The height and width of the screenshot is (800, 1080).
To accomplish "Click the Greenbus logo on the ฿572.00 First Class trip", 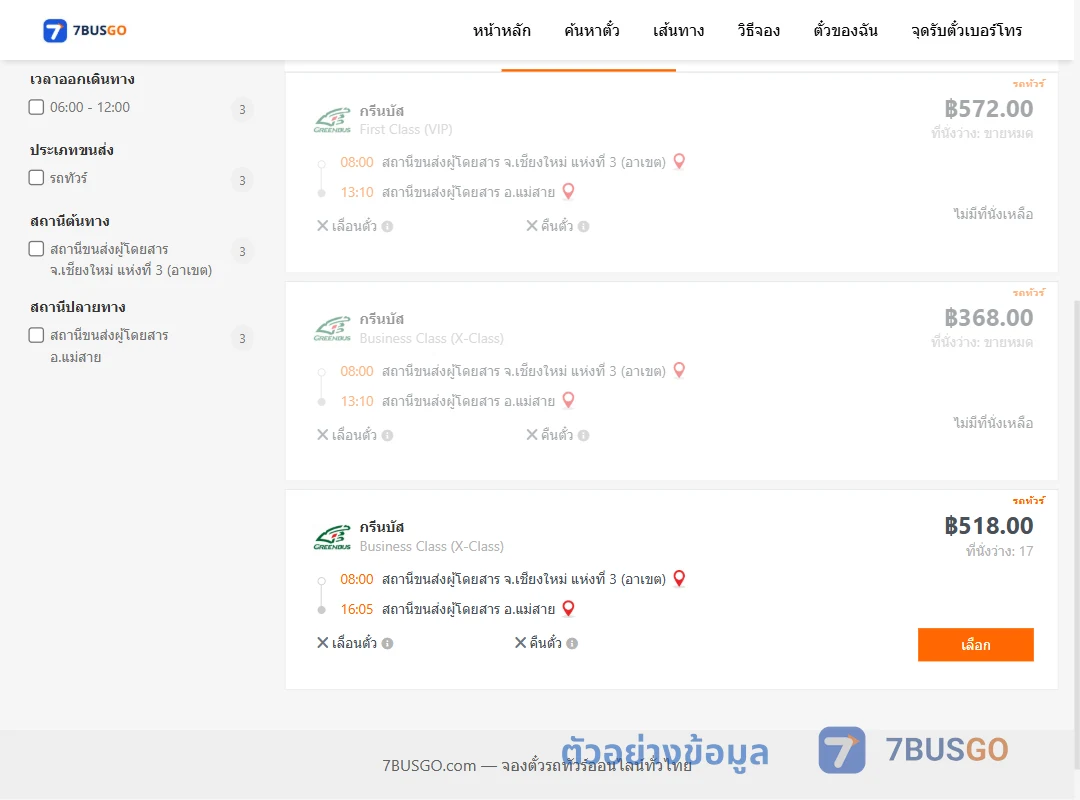I will pos(333,120).
